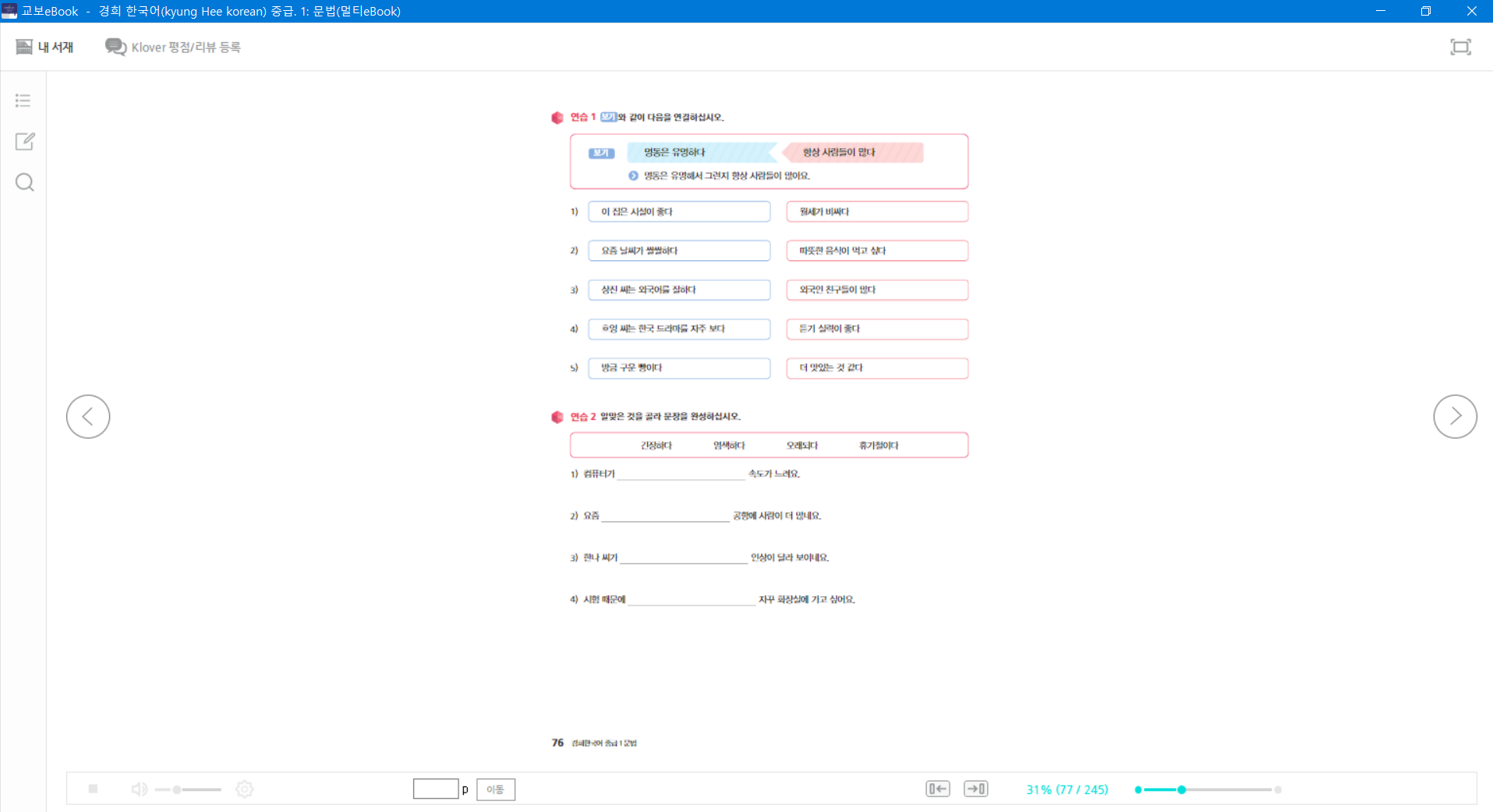Open Klover 평점/리뷰 등록
The image size is (1493, 812).
(173, 47)
